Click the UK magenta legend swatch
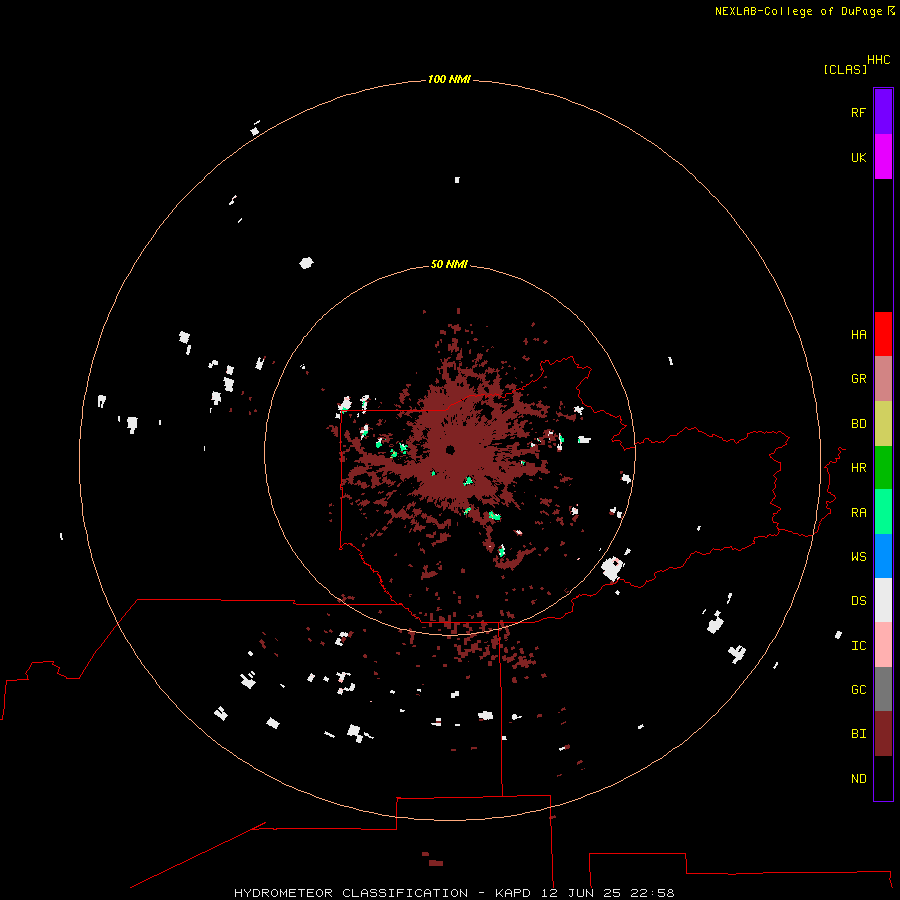Image resolution: width=900 pixels, height=900 pixels. pos(883,157)
